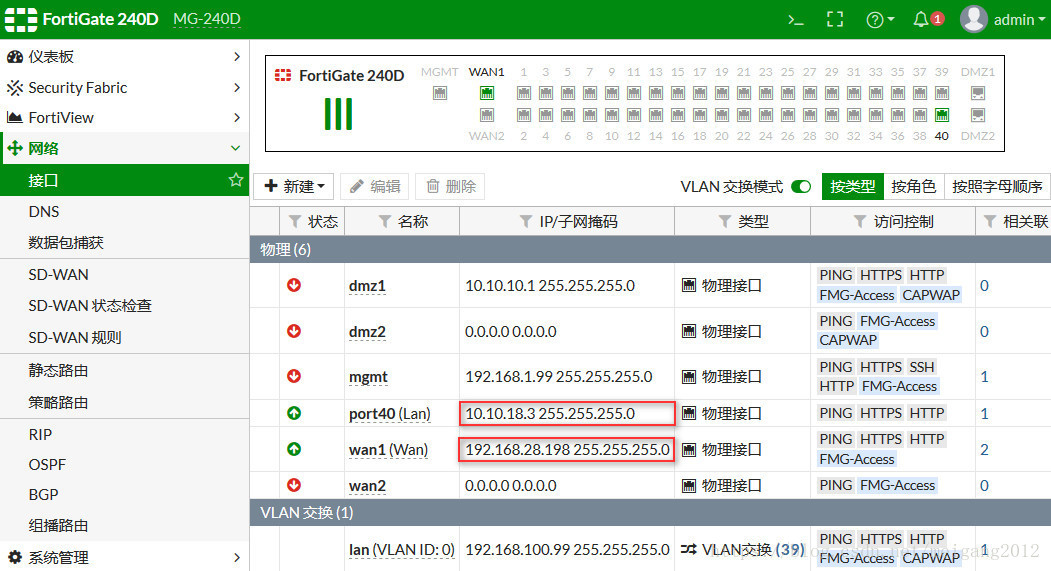
Task: Enter full screen mode icon
Action: 834,19
